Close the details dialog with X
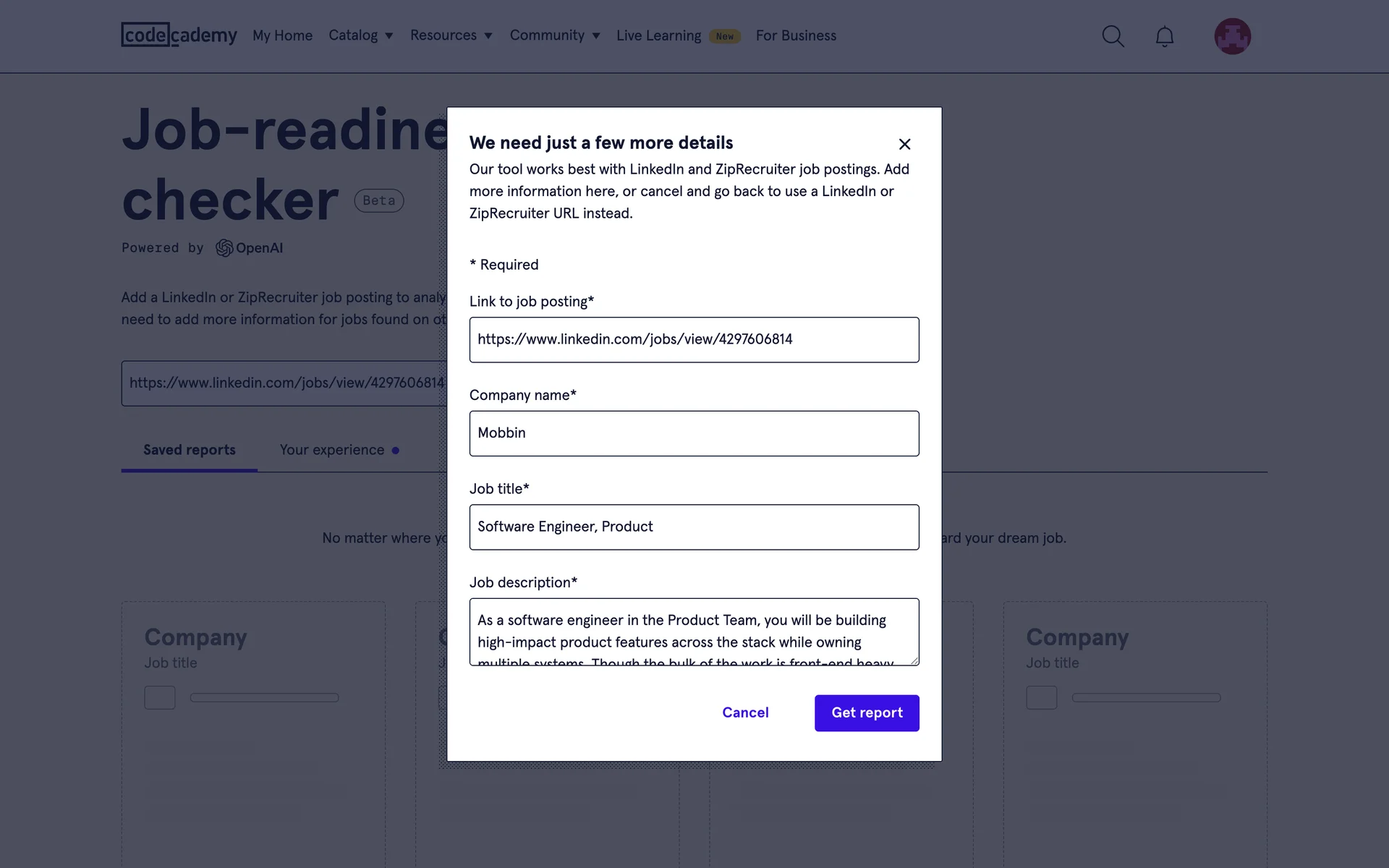The width and height of the screenshot is (1389, 868). pos(904,144)
